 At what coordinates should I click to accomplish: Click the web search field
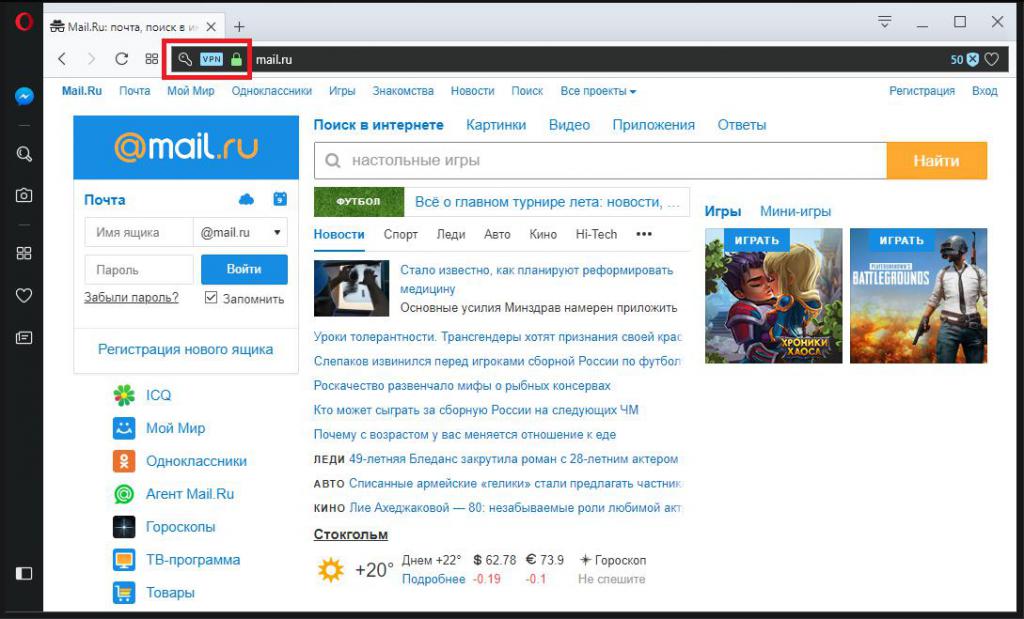click(600, 161)
